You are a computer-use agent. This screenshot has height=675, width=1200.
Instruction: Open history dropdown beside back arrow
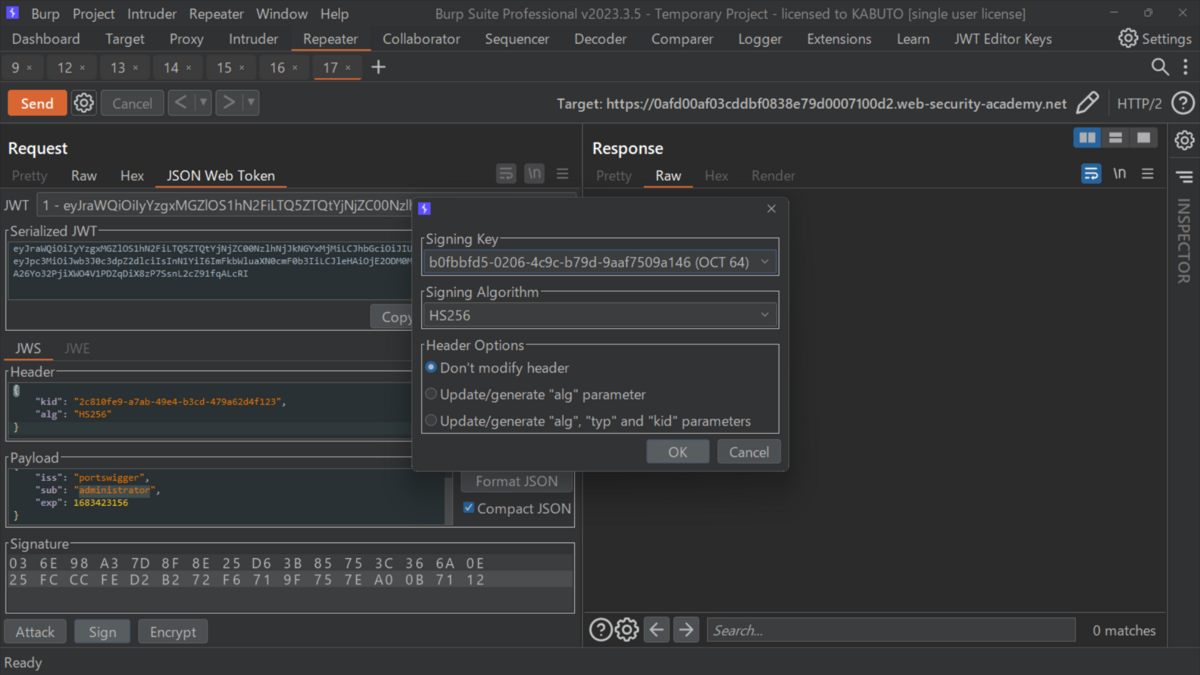(203, 103)
